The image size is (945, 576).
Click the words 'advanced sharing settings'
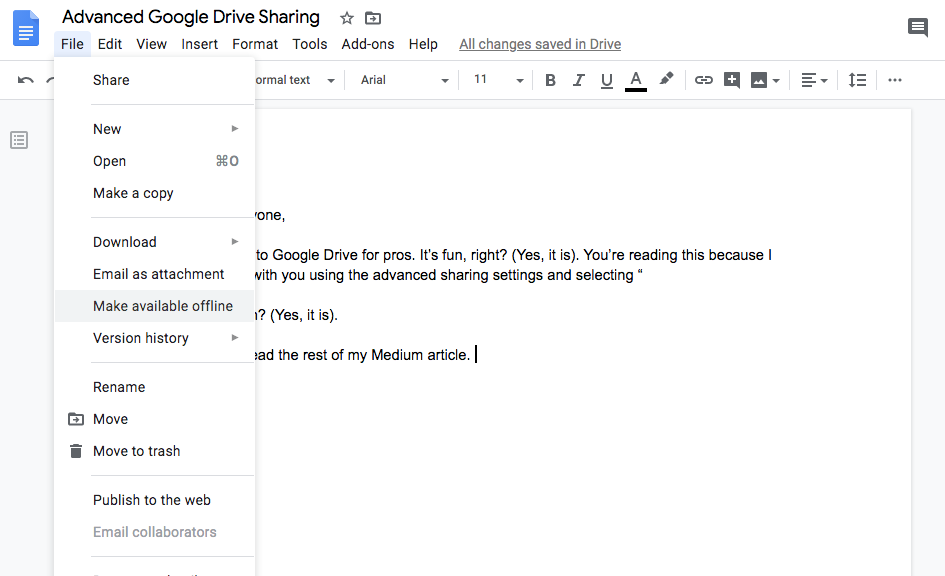(x=458, y=275)
